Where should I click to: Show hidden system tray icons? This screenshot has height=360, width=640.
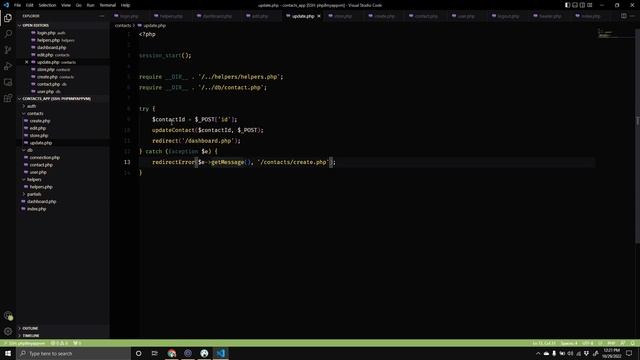pos(538,353)
